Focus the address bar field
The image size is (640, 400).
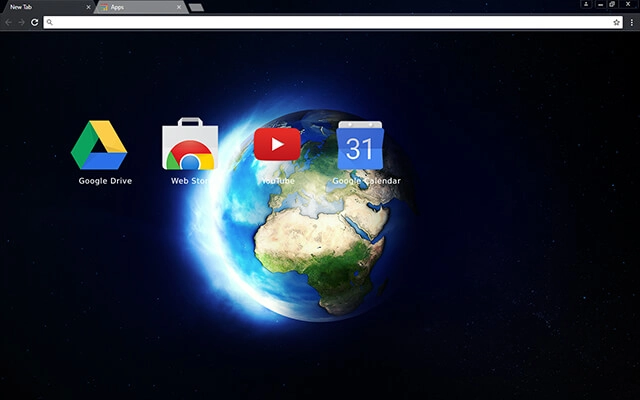click(333, 22)
